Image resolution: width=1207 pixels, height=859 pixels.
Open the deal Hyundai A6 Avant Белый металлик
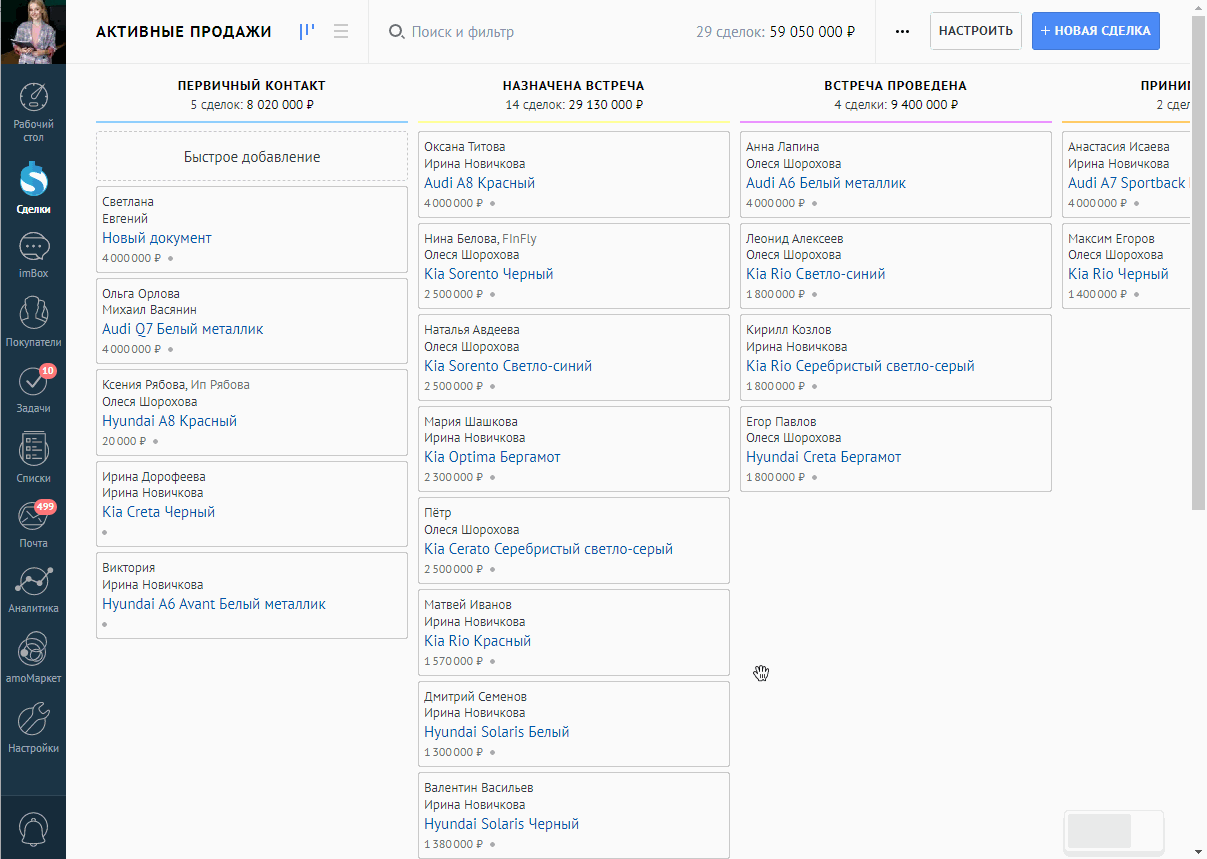[x=214, y=604]
